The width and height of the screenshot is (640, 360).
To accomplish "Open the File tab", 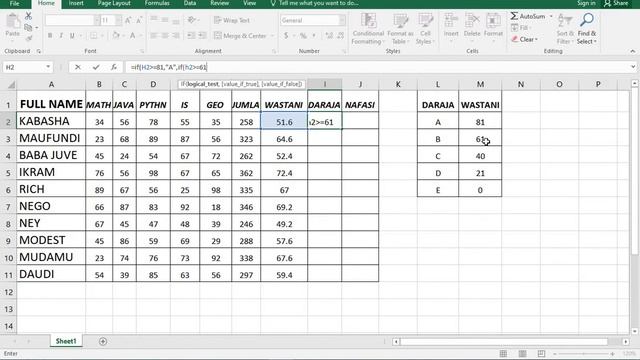I will [14, 3].
